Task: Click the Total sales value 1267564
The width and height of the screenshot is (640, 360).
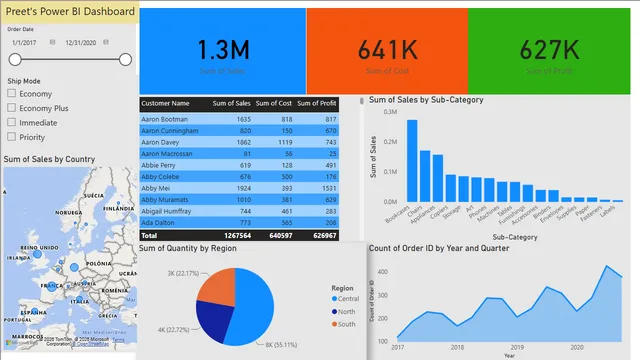Action: 238,236
